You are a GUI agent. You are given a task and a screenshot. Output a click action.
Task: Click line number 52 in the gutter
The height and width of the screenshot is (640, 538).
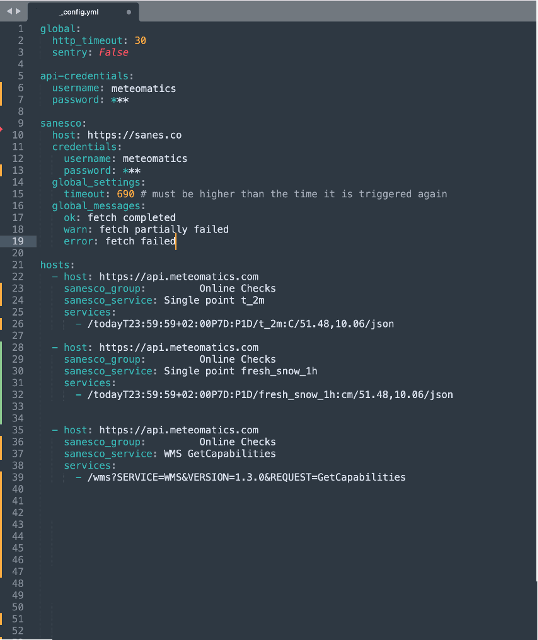coord(18,631)
